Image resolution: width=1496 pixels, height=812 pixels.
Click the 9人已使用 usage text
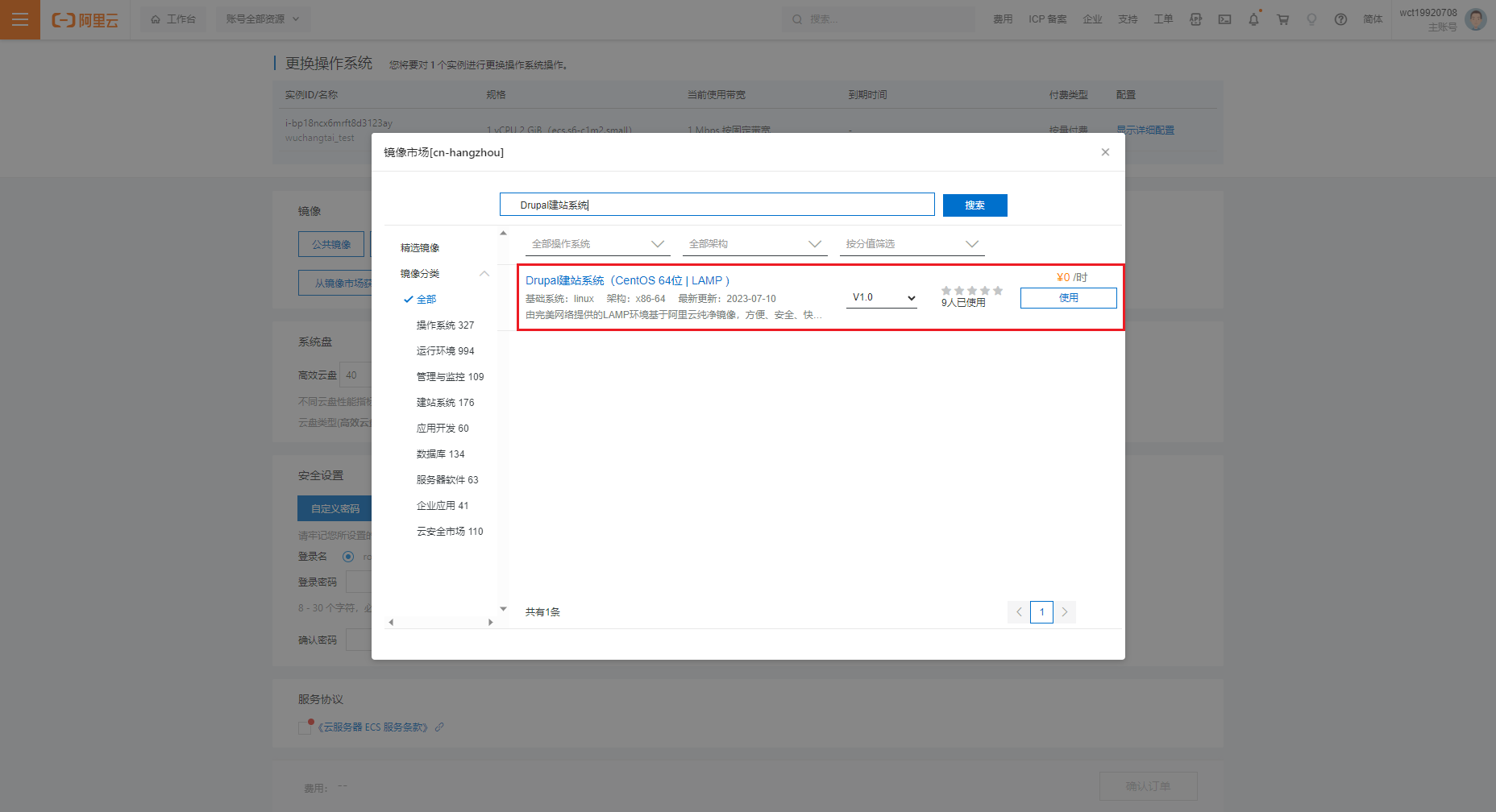click(963, 303)
